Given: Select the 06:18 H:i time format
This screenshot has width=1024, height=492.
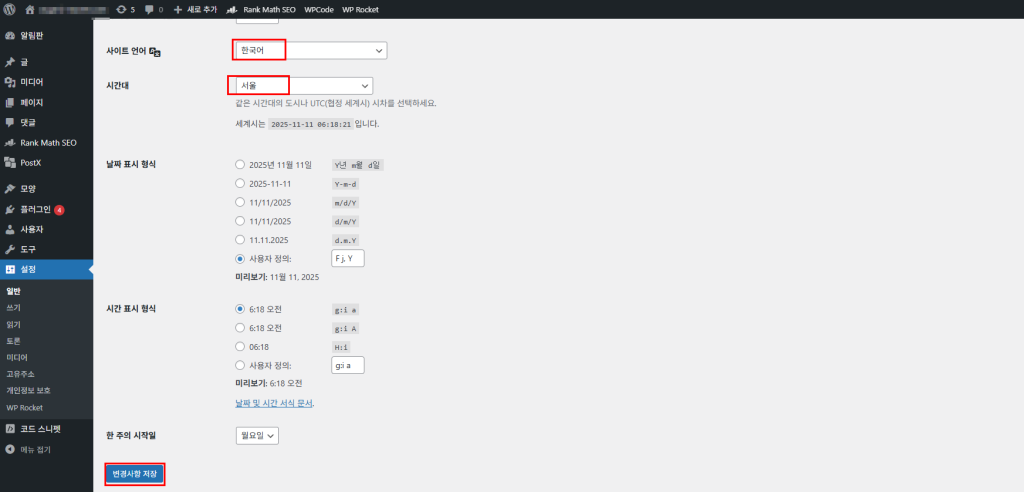Looking at the screenshot, I should (240, 347).
